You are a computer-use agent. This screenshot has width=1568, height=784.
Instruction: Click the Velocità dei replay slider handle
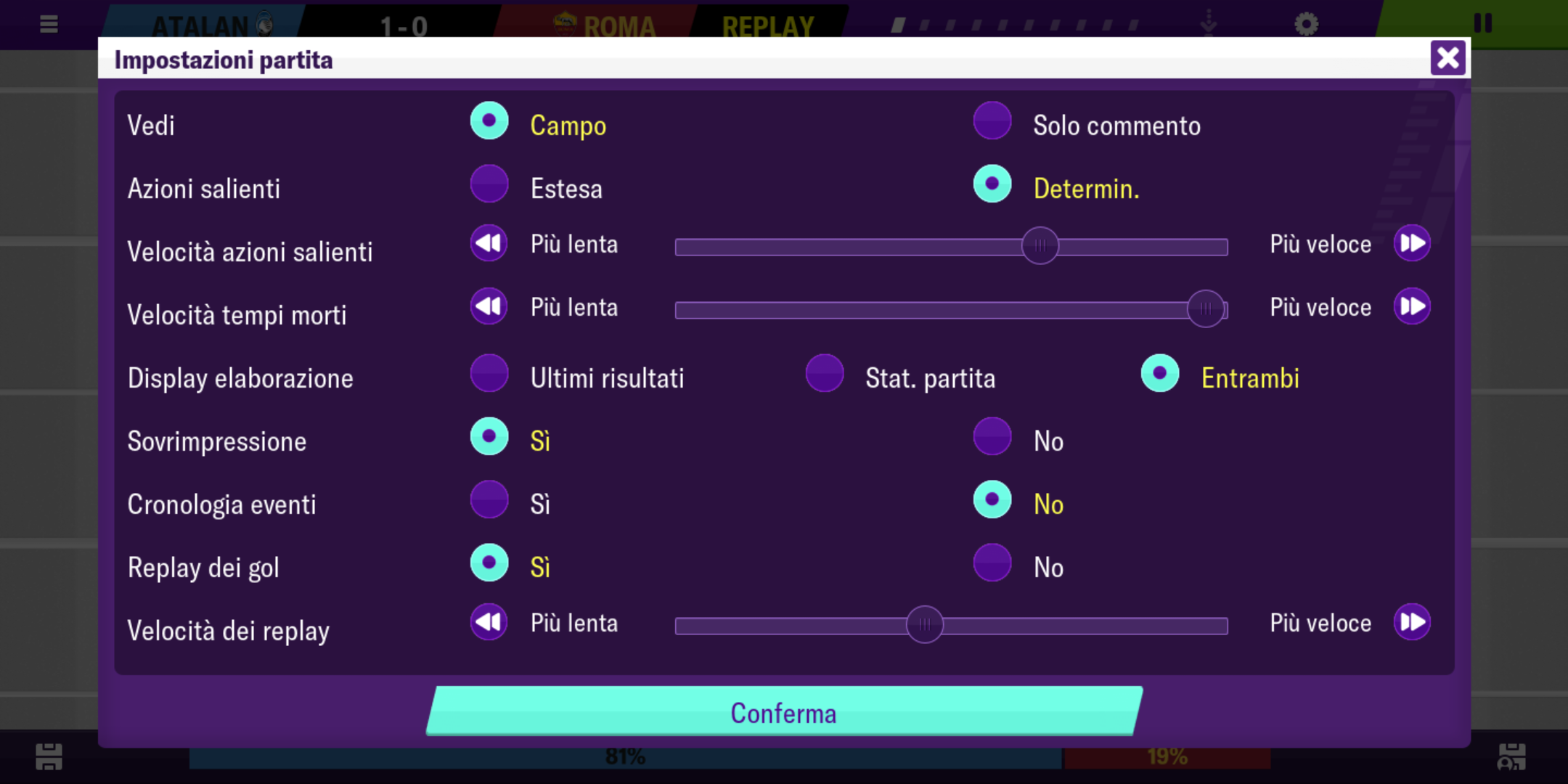(925, 624)
